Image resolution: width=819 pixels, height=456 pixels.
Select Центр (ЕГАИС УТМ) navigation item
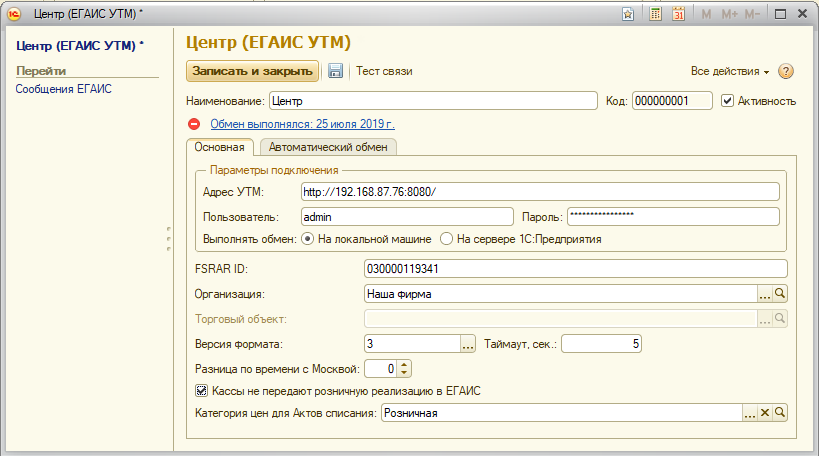80,46
